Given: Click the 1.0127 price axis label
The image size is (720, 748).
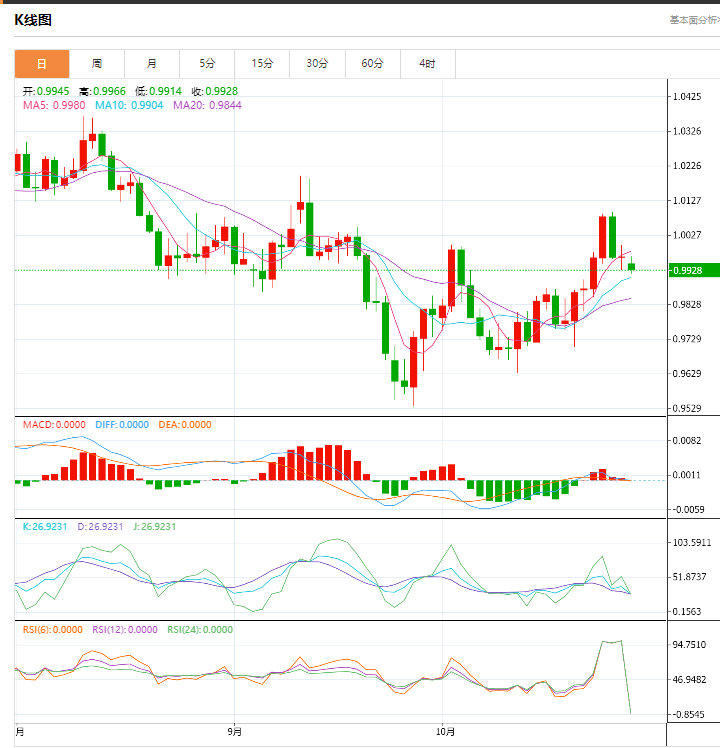Looking at the screenshot, I should coord(687,200).
